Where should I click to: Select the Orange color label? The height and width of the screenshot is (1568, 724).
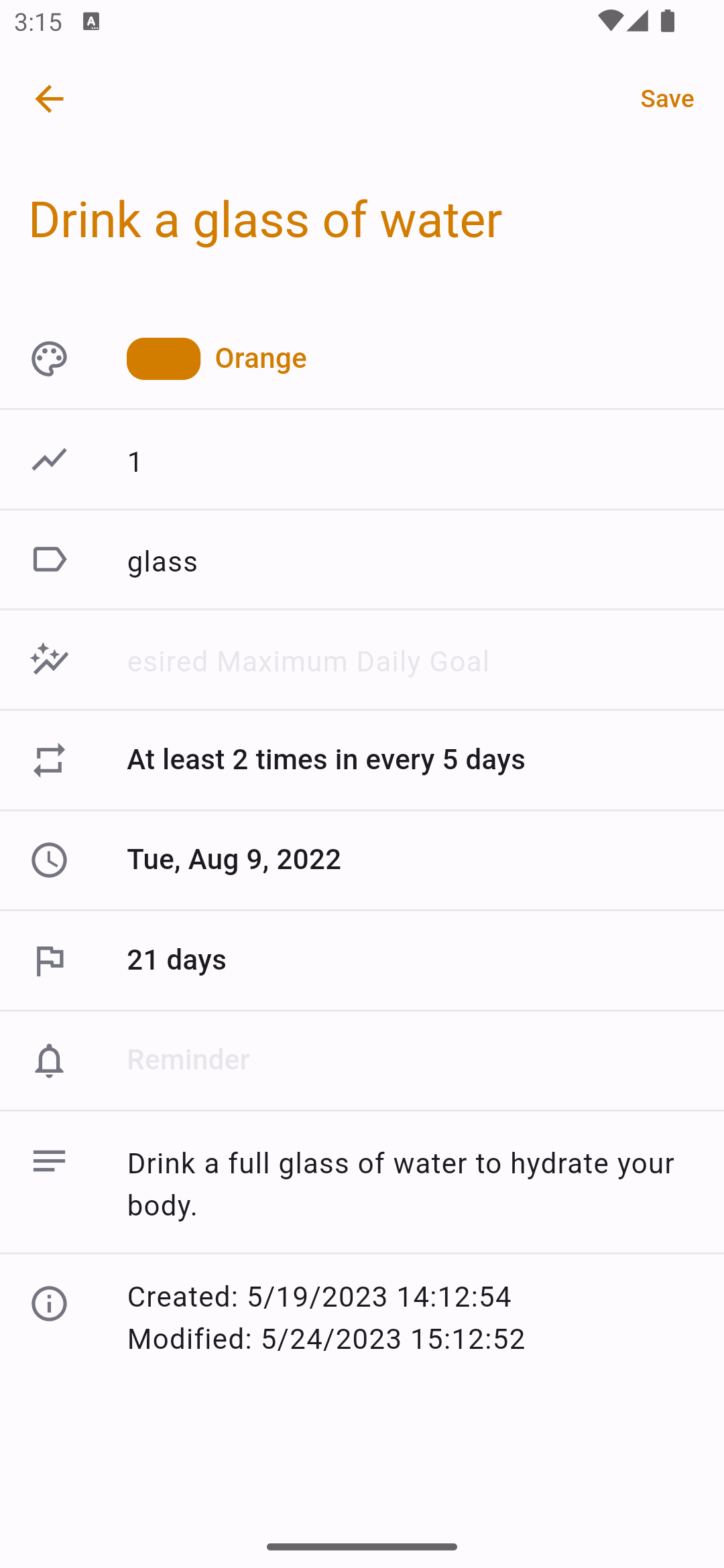coord(261,358)
